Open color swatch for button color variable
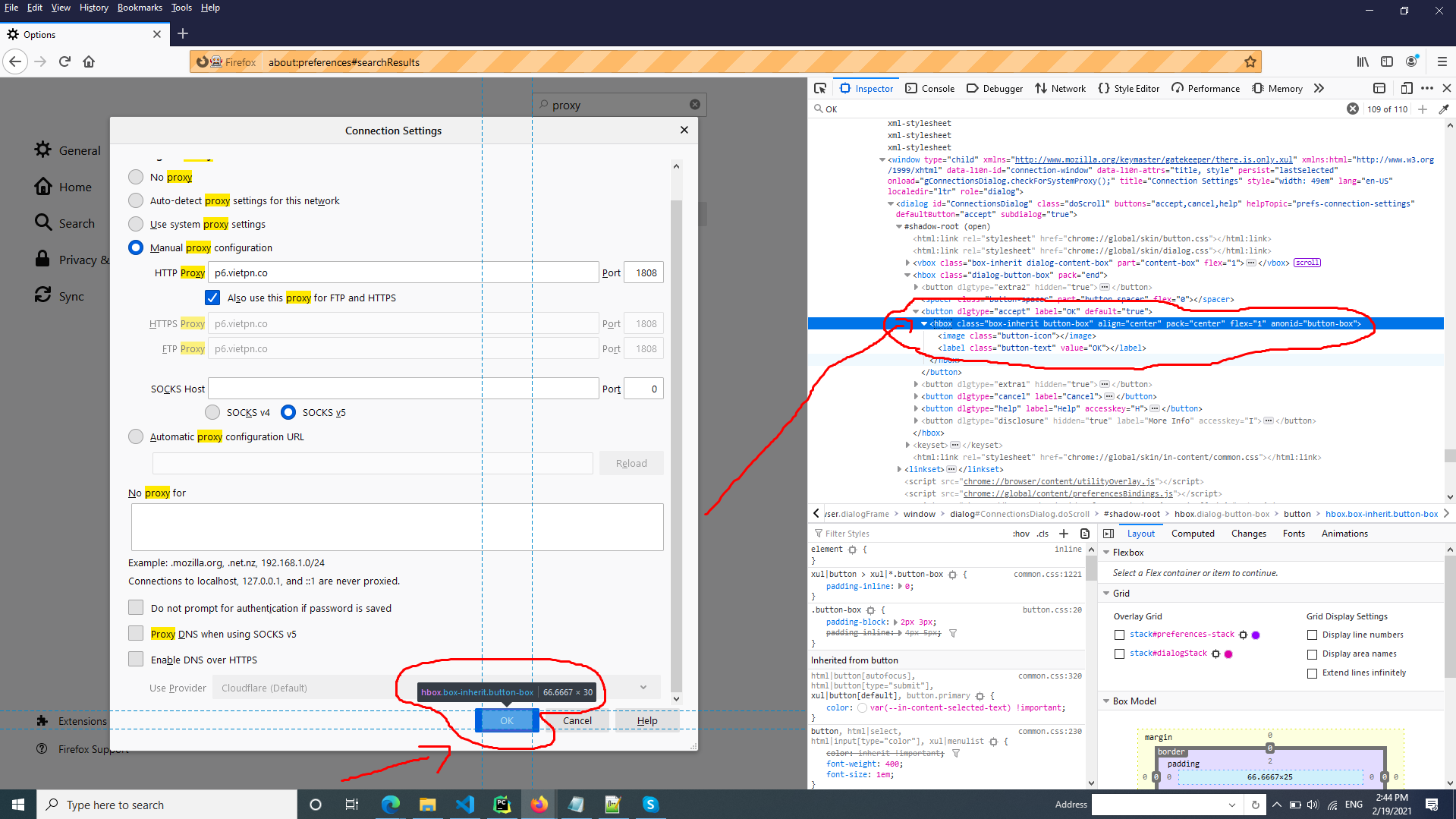The width and height of the screenshot is (1456, 819). pyautogui.click(x=862, y=707)
